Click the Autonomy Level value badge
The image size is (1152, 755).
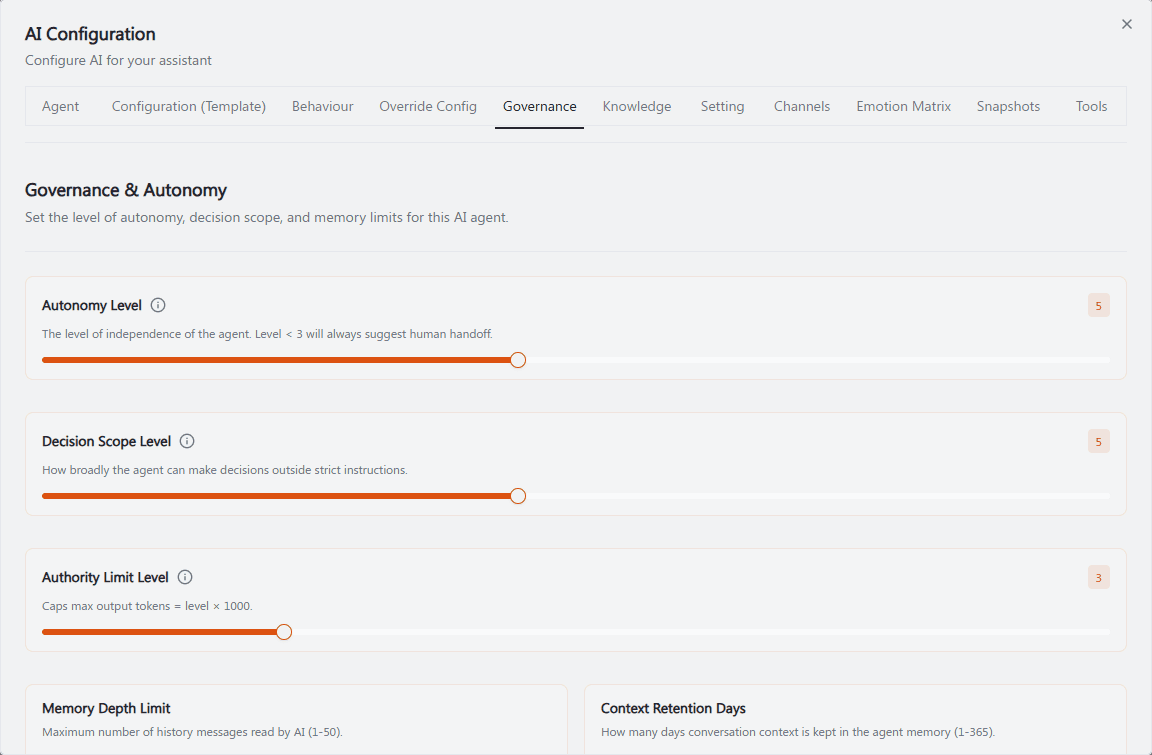[x=1099, y=306]
